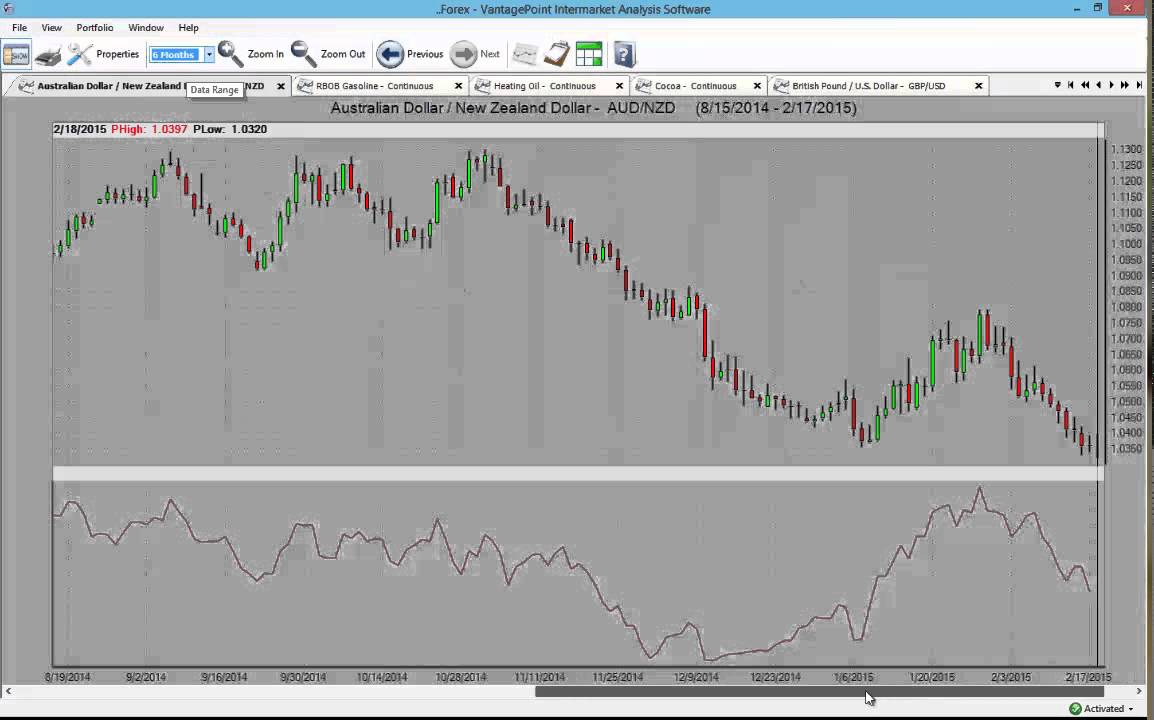Open the Activated status dropdown
1154x720 pixels.
pyautogui.click(x=1131, y=709)
